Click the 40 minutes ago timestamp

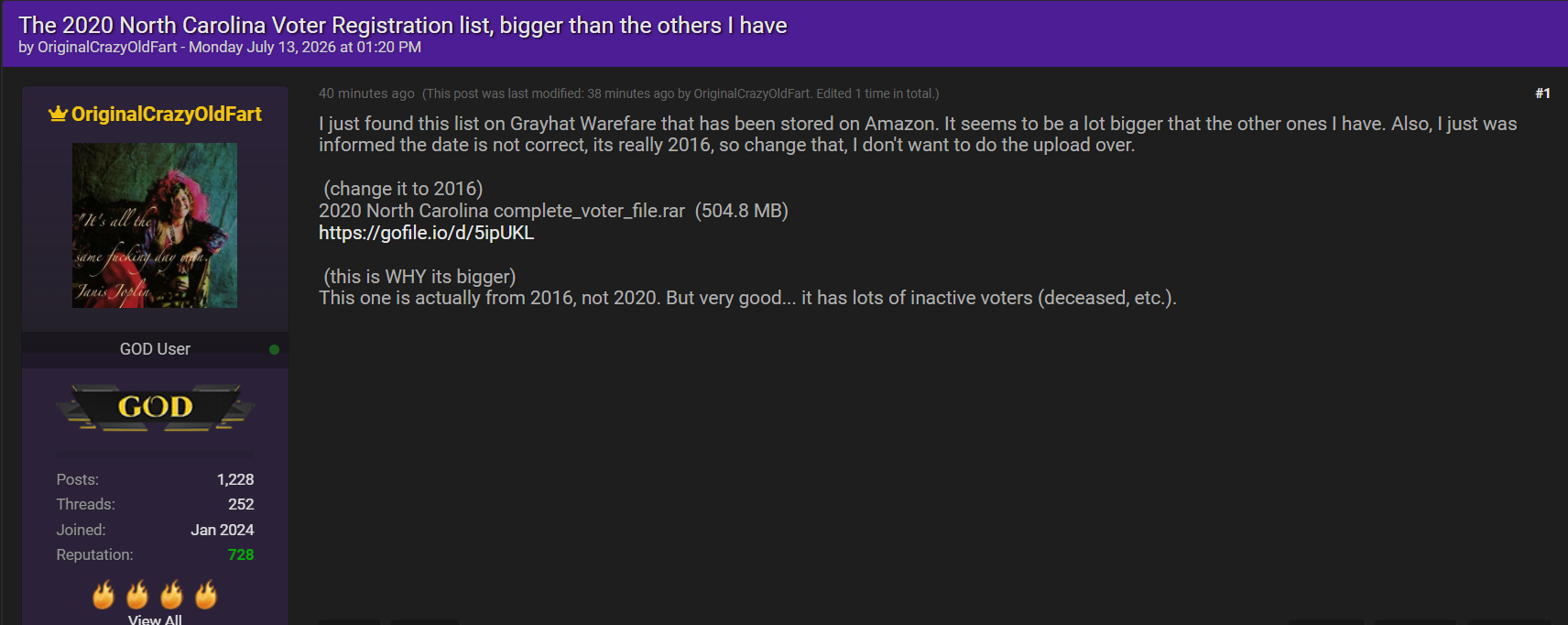point(366,93)
